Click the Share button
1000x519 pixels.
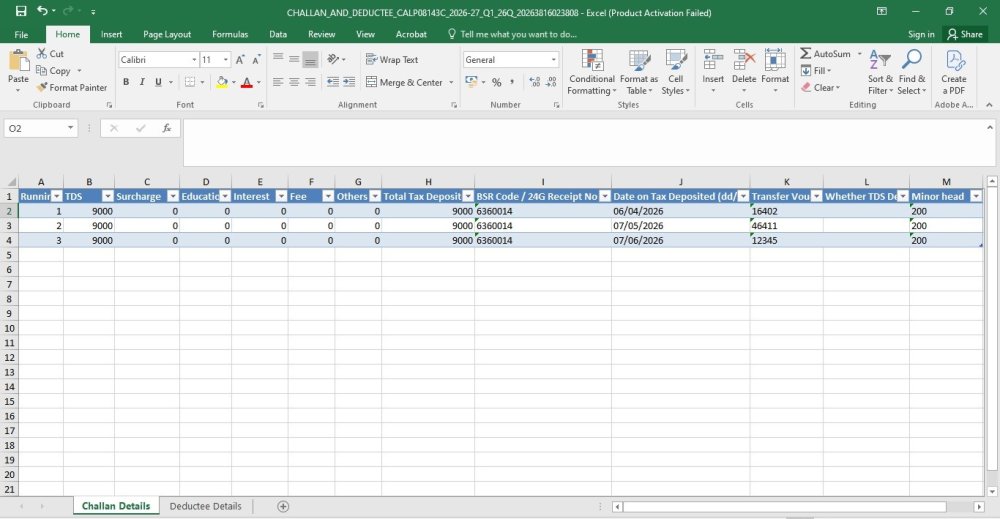(x=965, y=34)
